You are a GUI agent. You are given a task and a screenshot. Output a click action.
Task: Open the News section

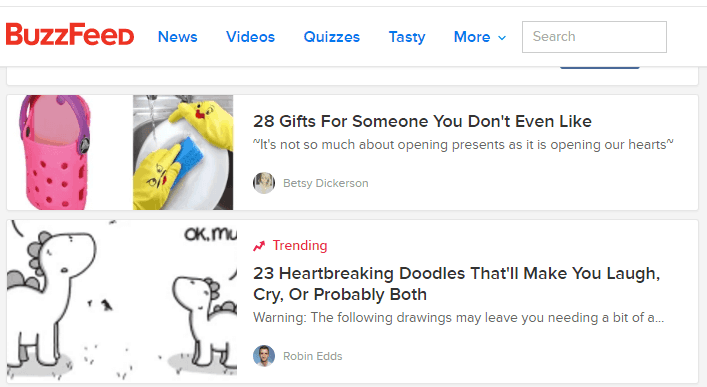pos(178,37)
